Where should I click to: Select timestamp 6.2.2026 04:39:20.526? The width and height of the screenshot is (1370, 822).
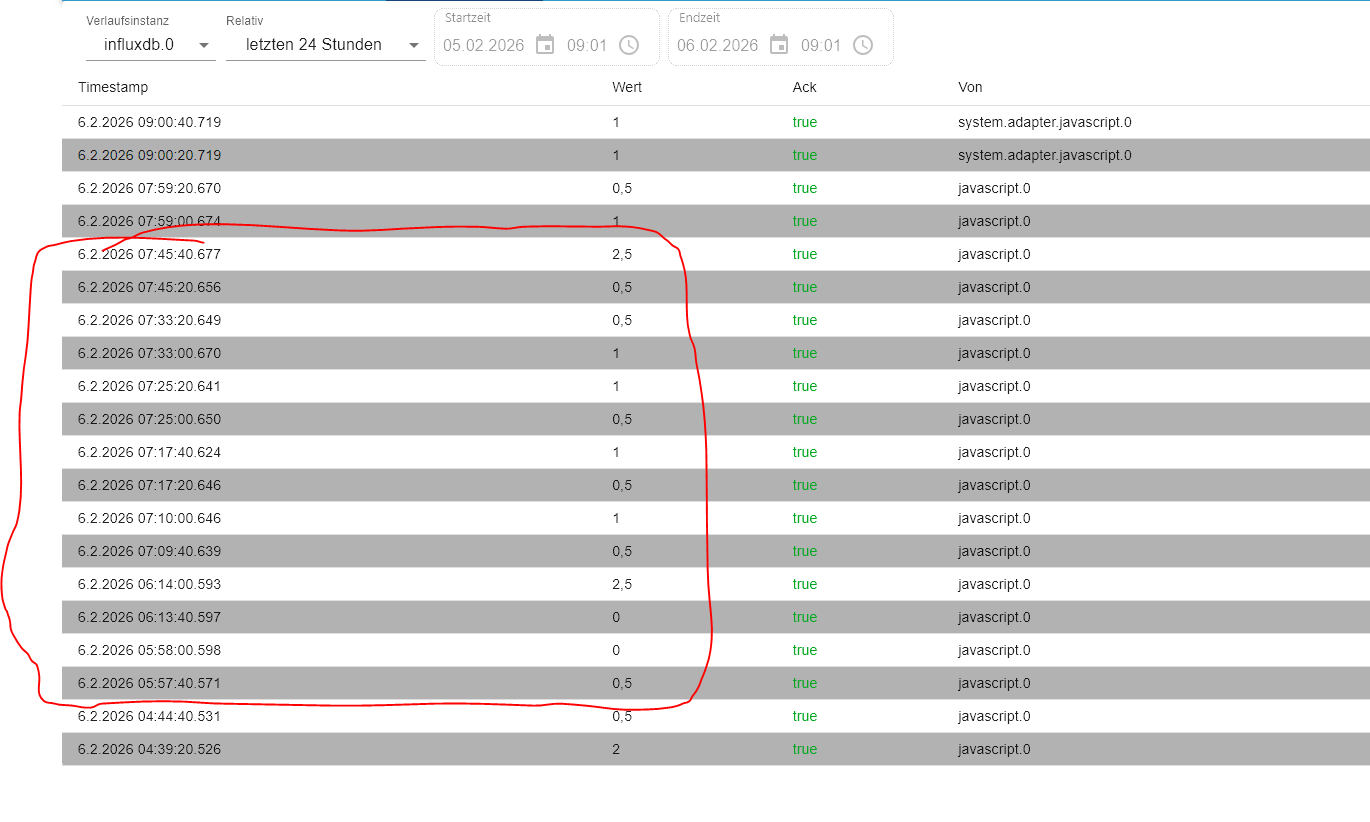[x=149, y=749]
